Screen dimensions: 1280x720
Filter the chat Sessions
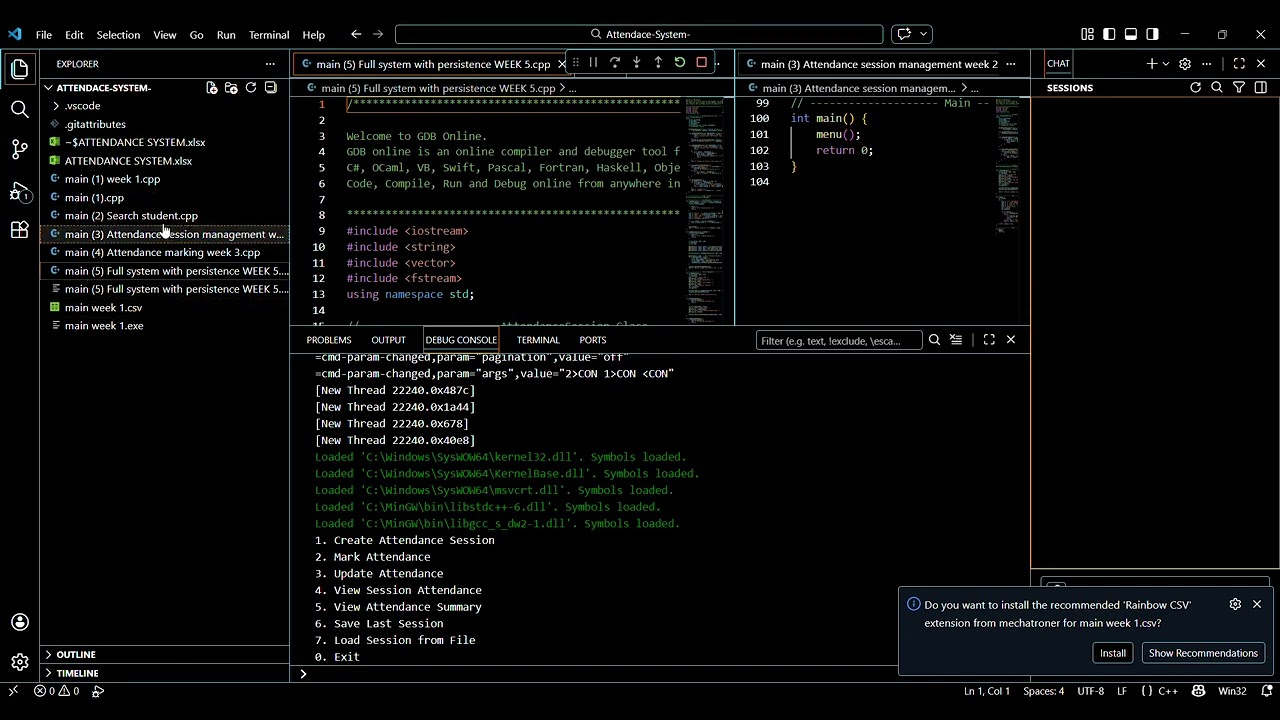coord(1239,88)
